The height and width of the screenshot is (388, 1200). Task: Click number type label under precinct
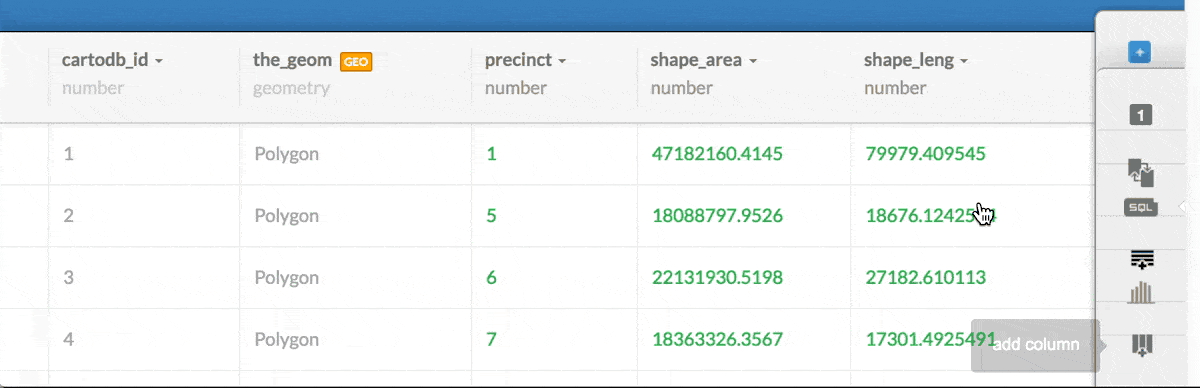516,88
